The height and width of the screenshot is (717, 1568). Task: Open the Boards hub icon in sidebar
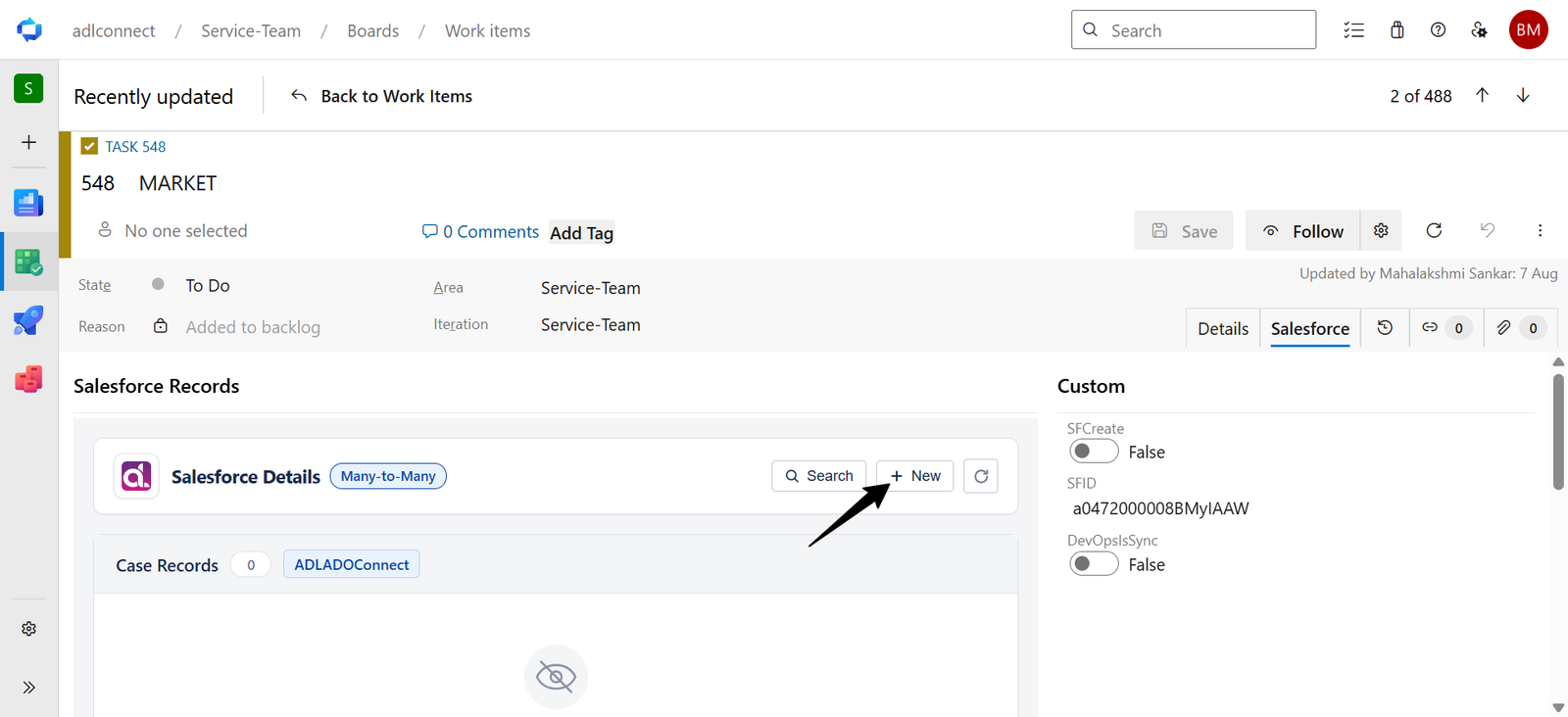28,262
